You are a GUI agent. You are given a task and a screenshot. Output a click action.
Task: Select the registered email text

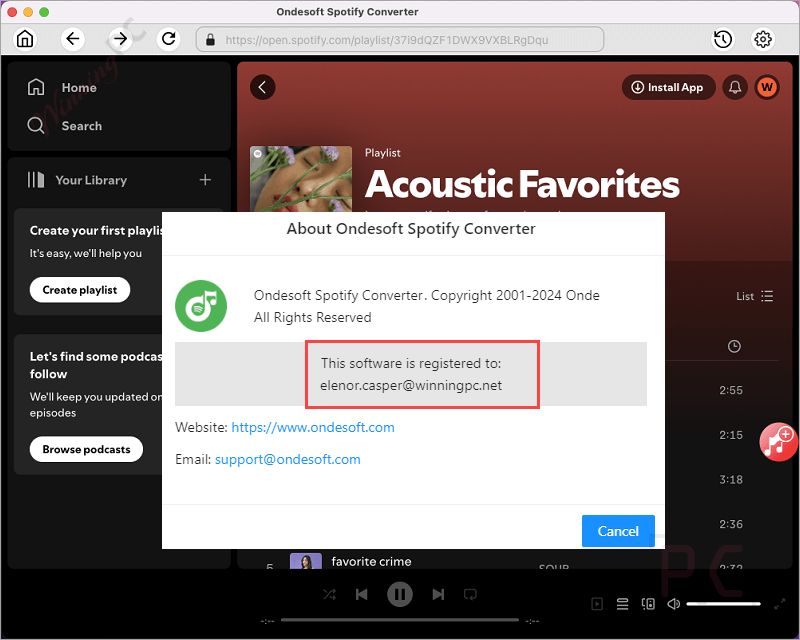(411, 385)
